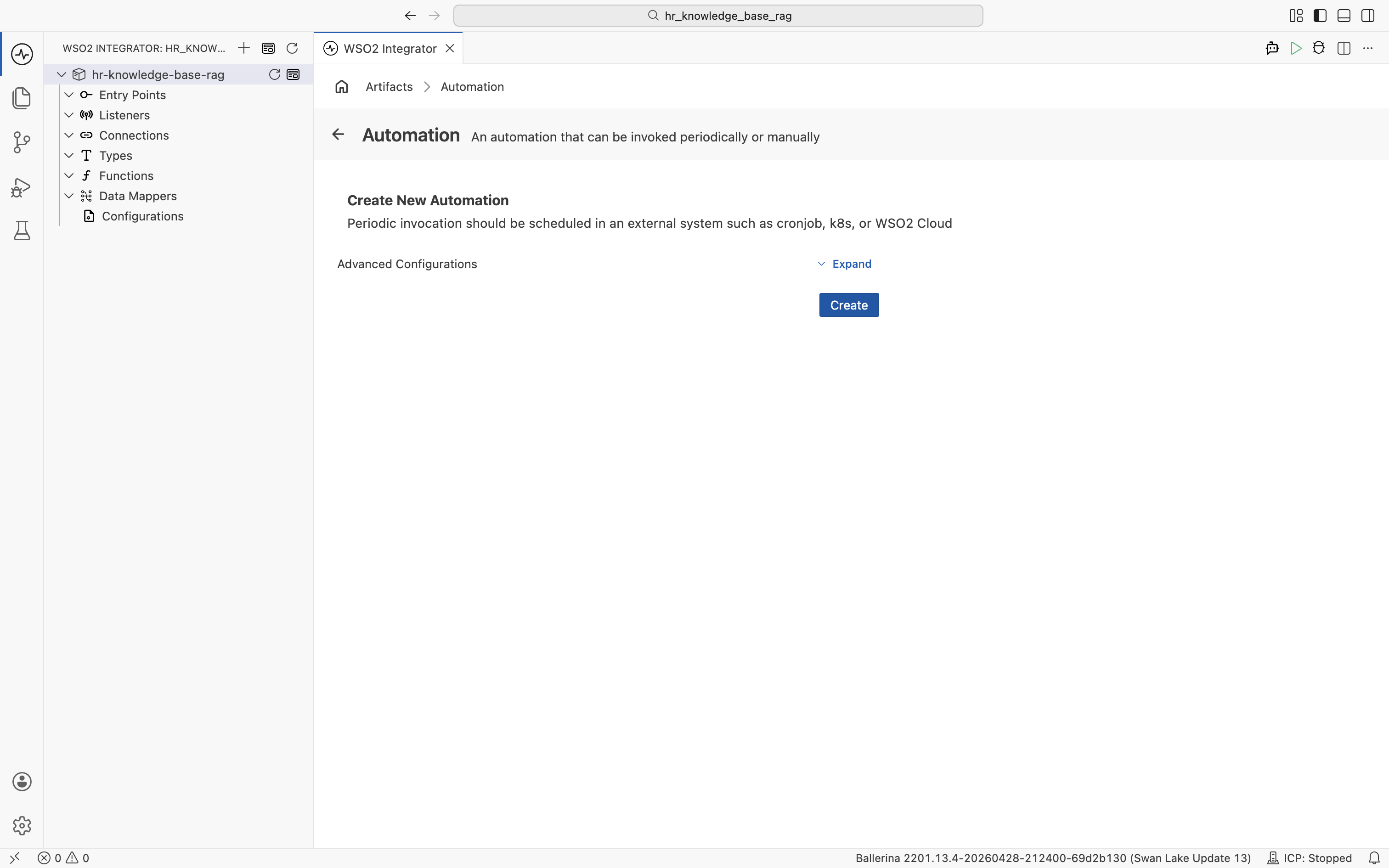Toggle the bottom panel
The width and height of the screenshot is (1389, 868).
pos(1344,16)
